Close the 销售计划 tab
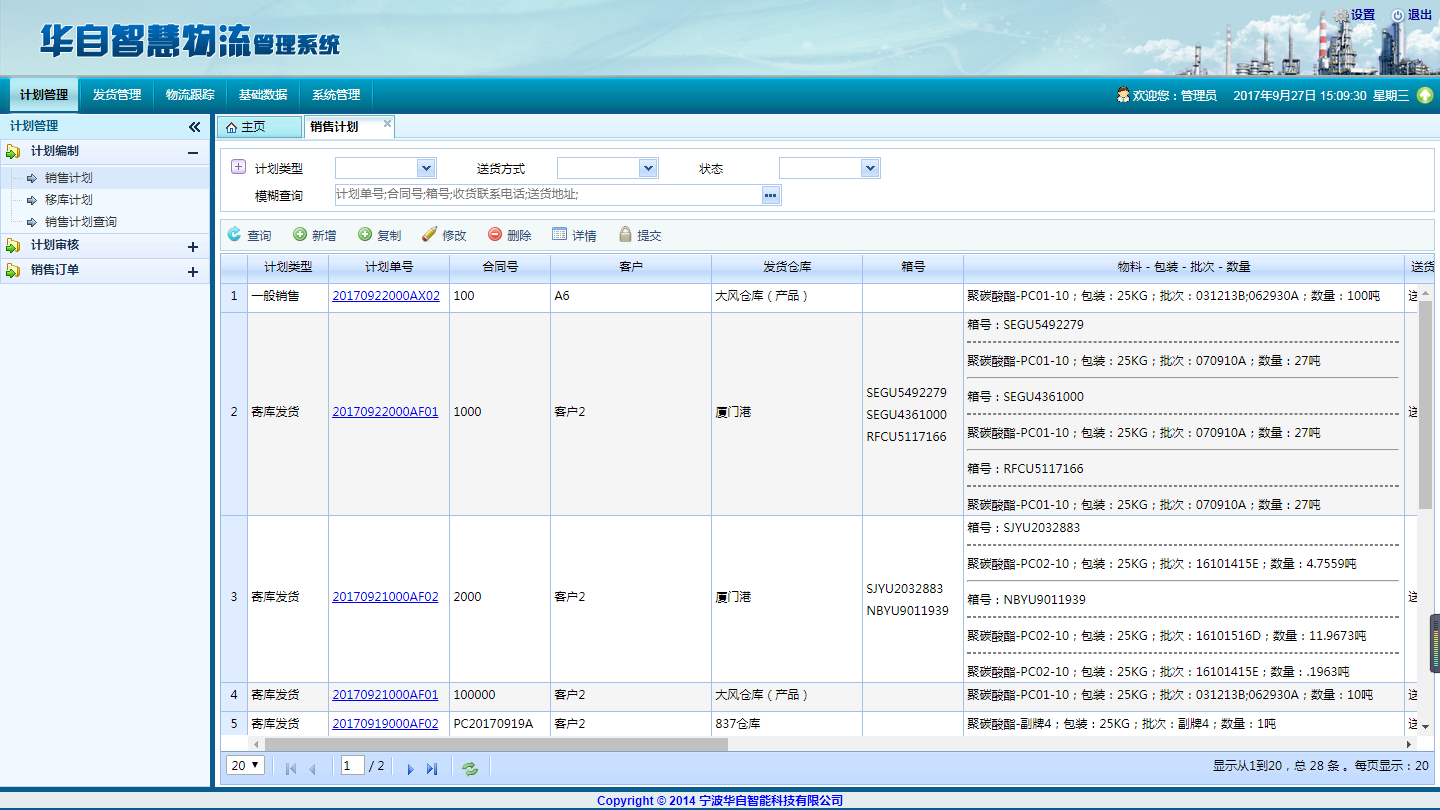Image resolution: width=1440 pixels, height=810 pixels. coord(388,124)
